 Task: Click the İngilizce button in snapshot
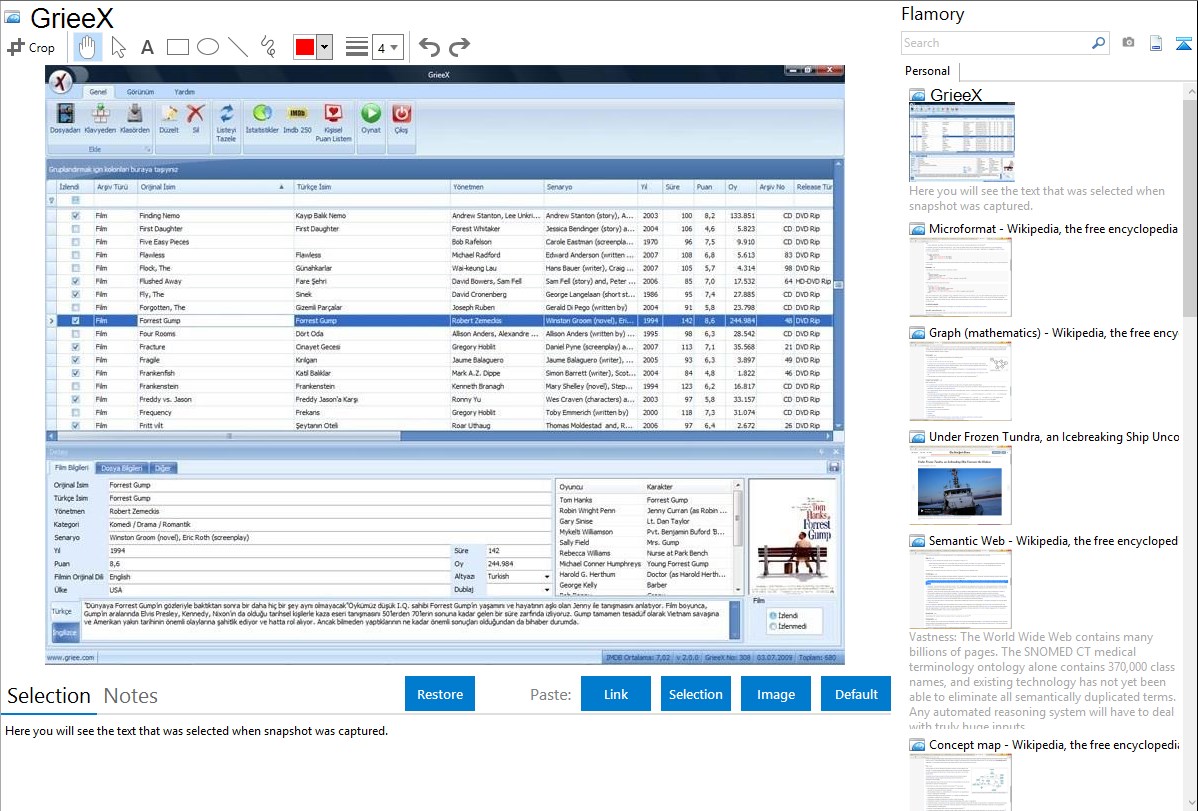65,632
